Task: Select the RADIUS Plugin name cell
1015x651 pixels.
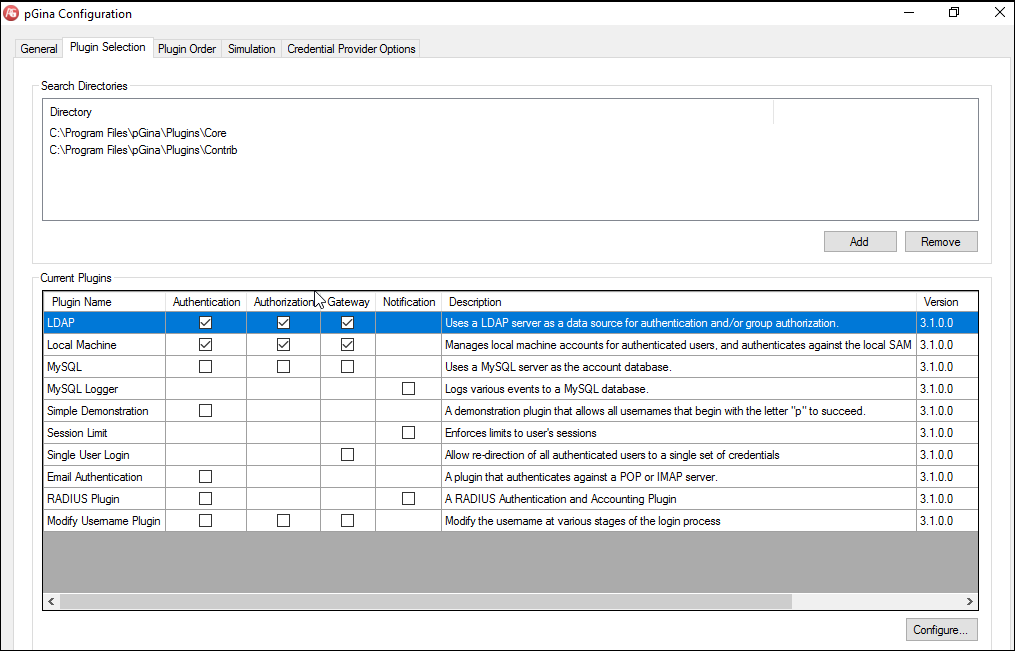Action: tap(104, 498)
